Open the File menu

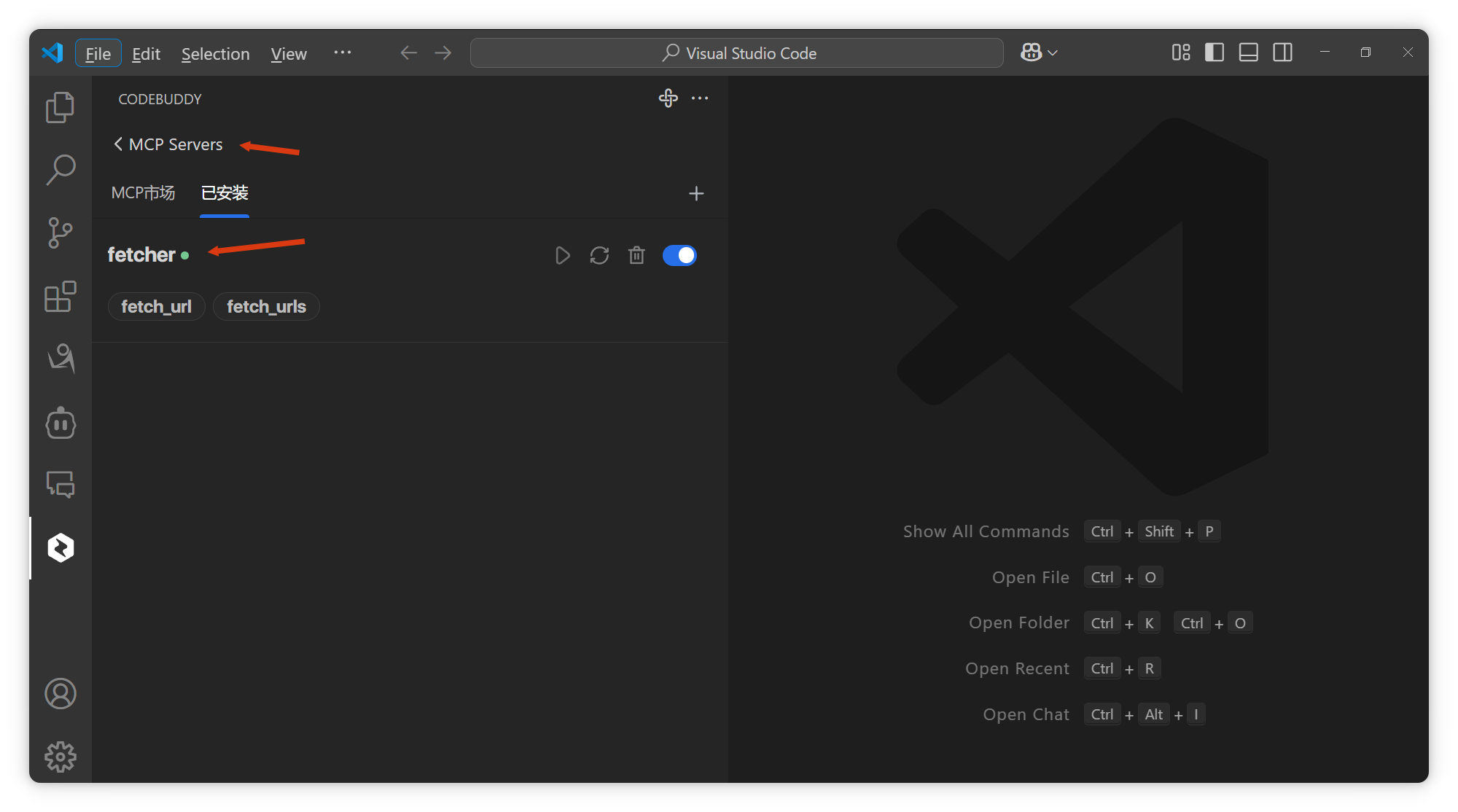pyautogui.click(x=98, y=53)
